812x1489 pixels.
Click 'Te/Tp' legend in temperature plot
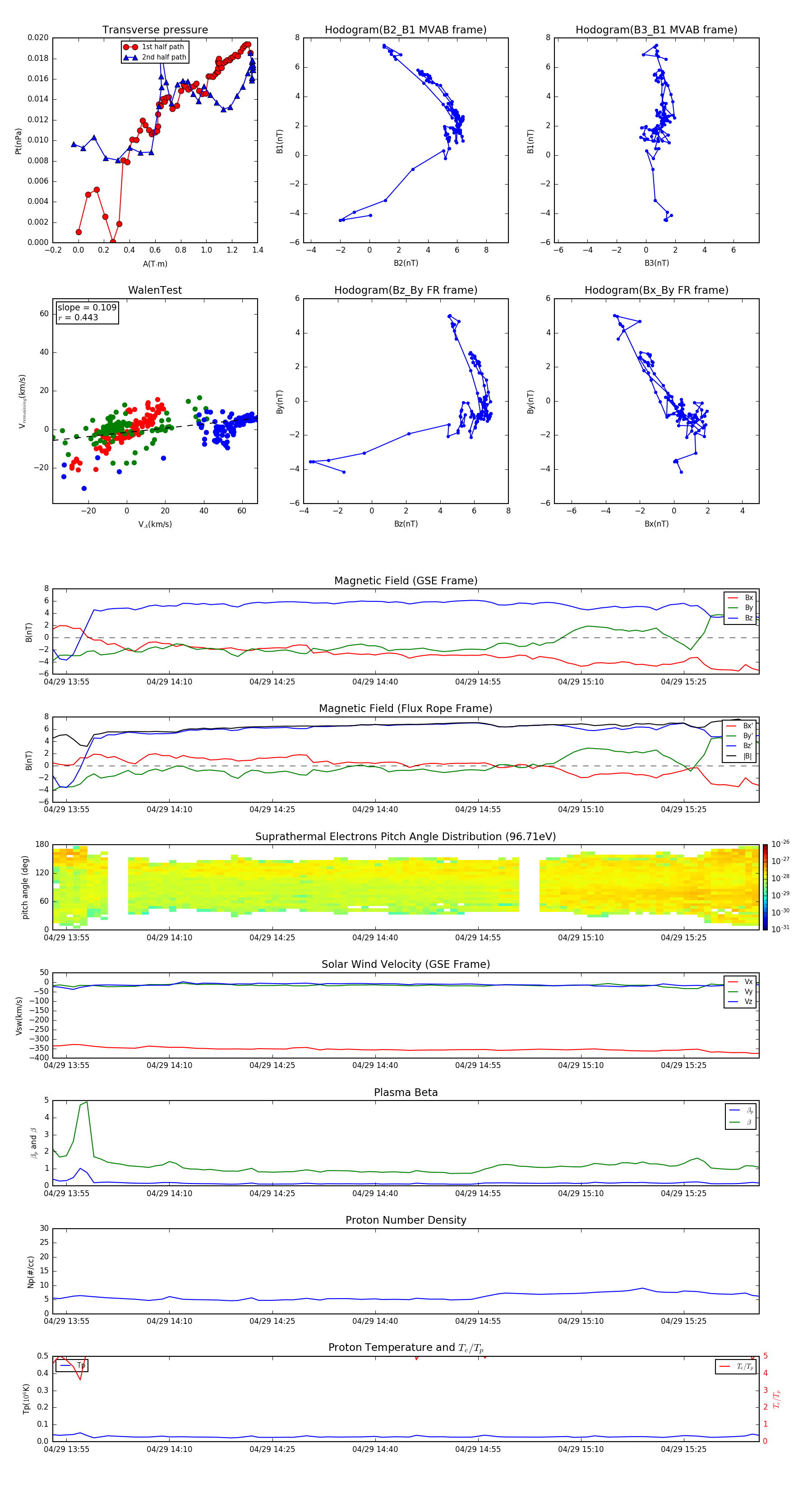coord(736,1366)
